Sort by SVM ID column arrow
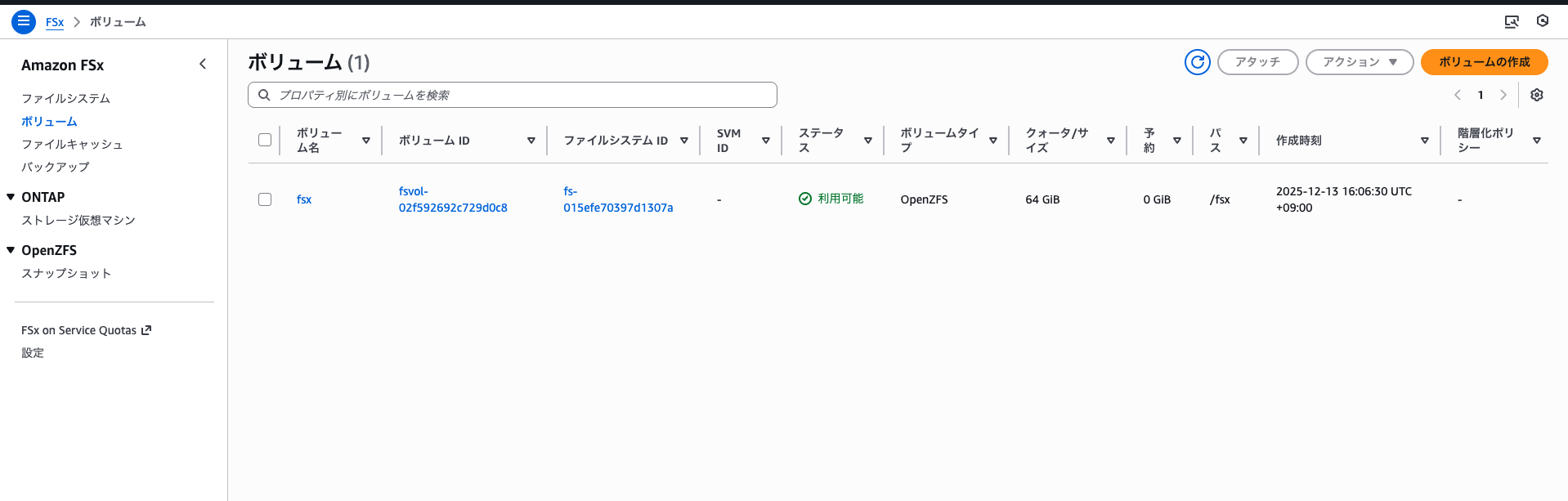1568x501 pixels. 766,141
